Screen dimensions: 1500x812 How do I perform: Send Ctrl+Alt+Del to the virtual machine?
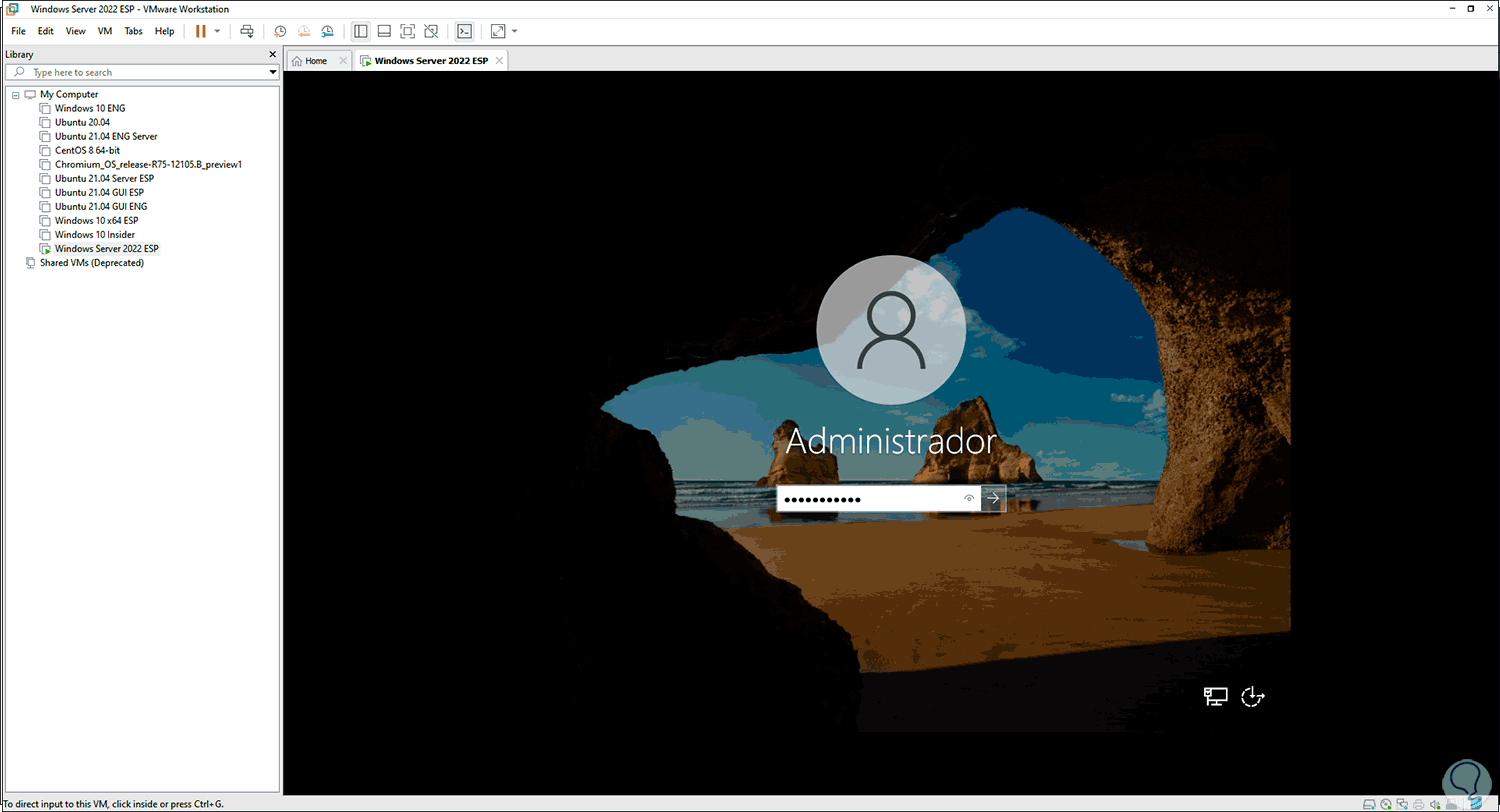click(247, 31)
